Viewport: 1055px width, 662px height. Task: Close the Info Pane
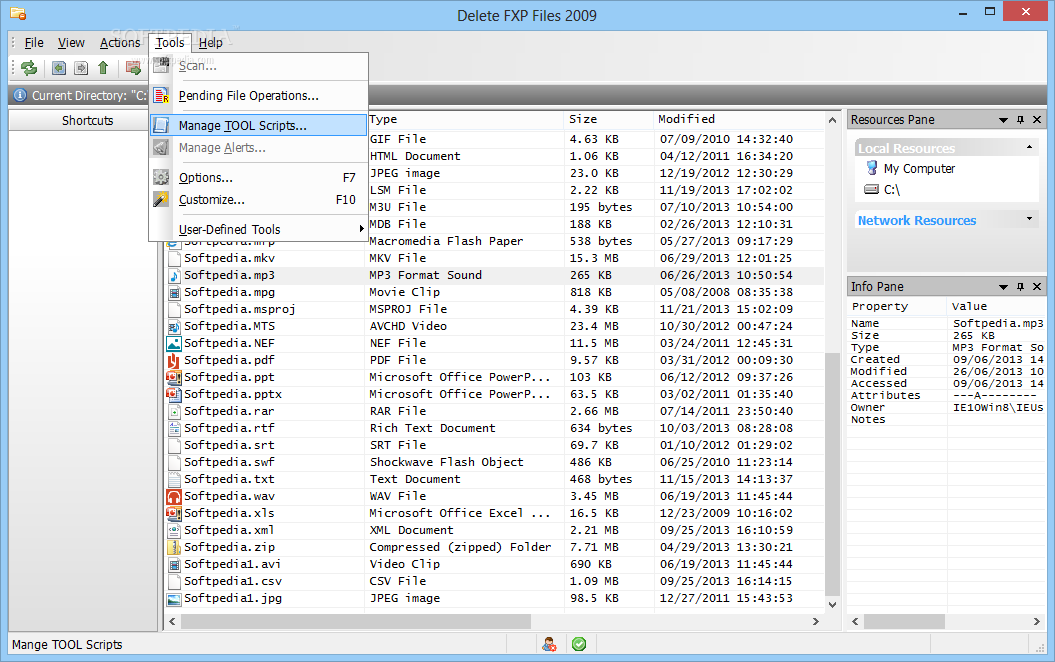(1037, 287)
